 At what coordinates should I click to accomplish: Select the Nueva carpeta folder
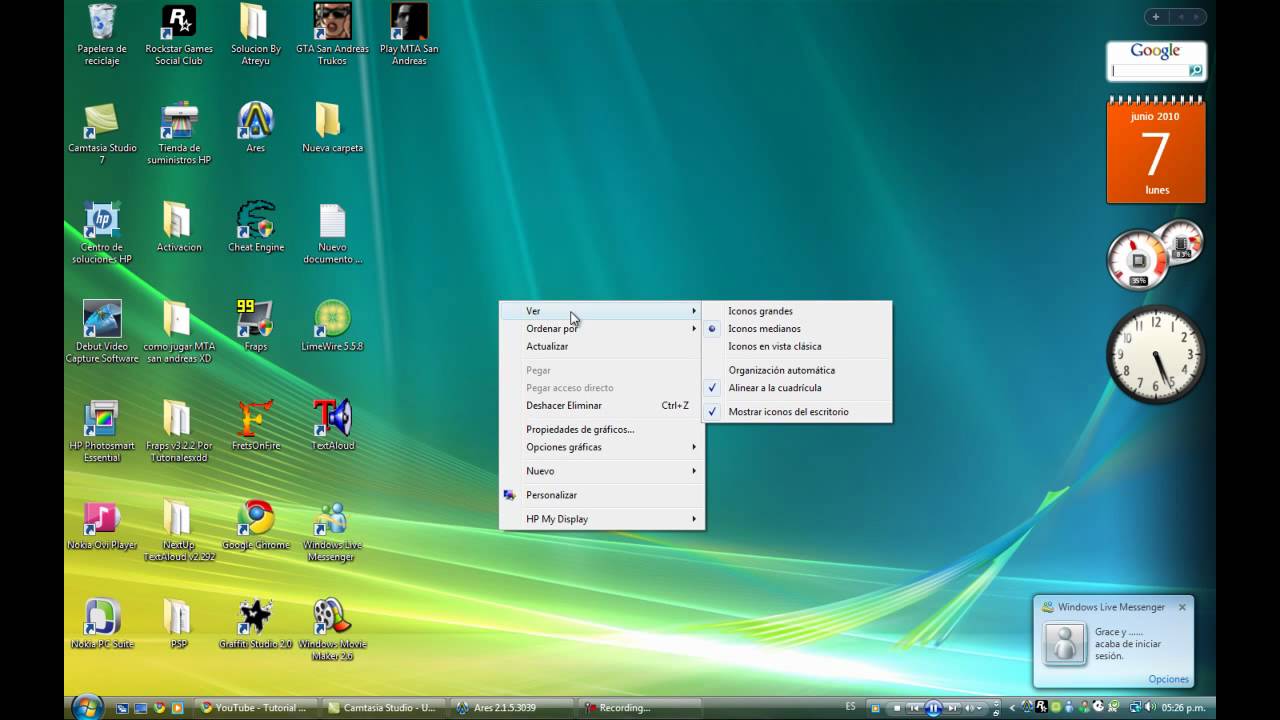pyautogui.click(x=332, y=127)
